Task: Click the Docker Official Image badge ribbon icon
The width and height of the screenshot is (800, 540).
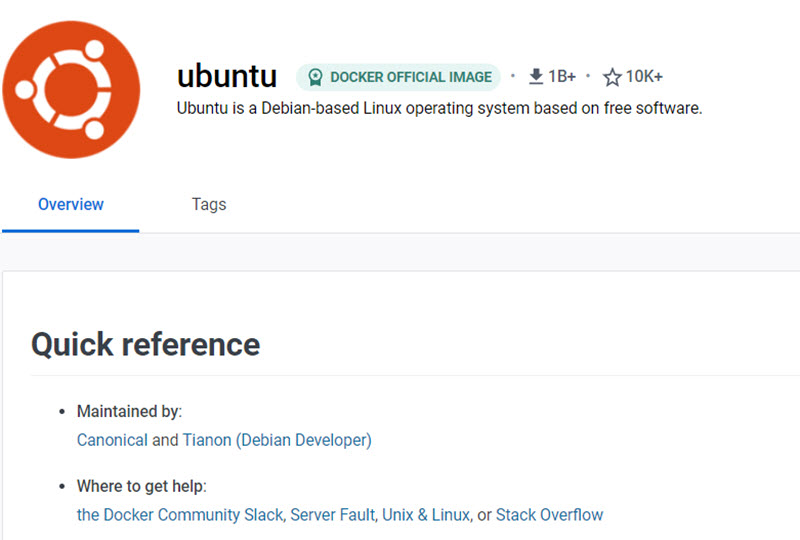Action: pos(315,77)
